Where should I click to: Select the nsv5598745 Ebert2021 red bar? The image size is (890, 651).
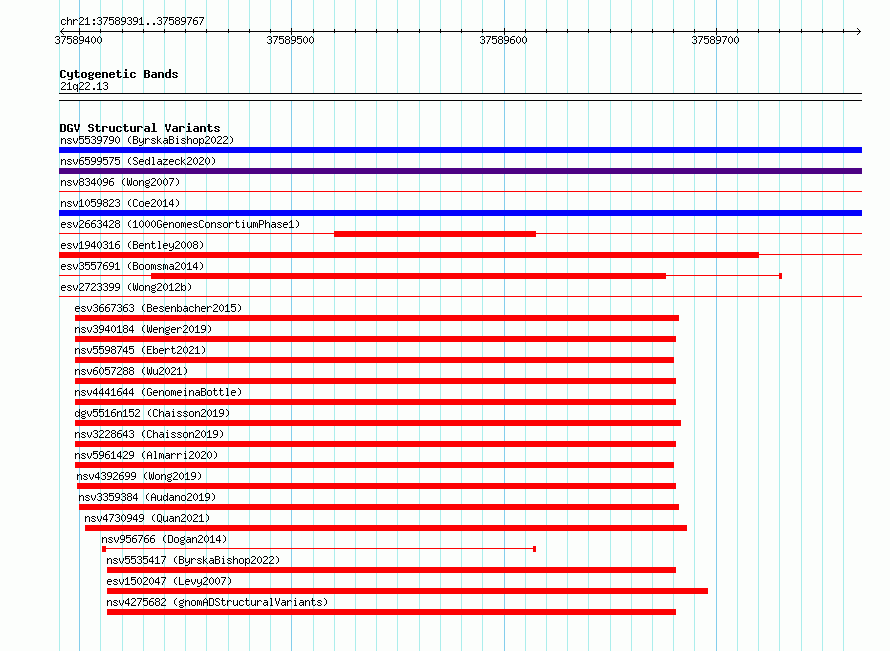(x=374, y=360)
